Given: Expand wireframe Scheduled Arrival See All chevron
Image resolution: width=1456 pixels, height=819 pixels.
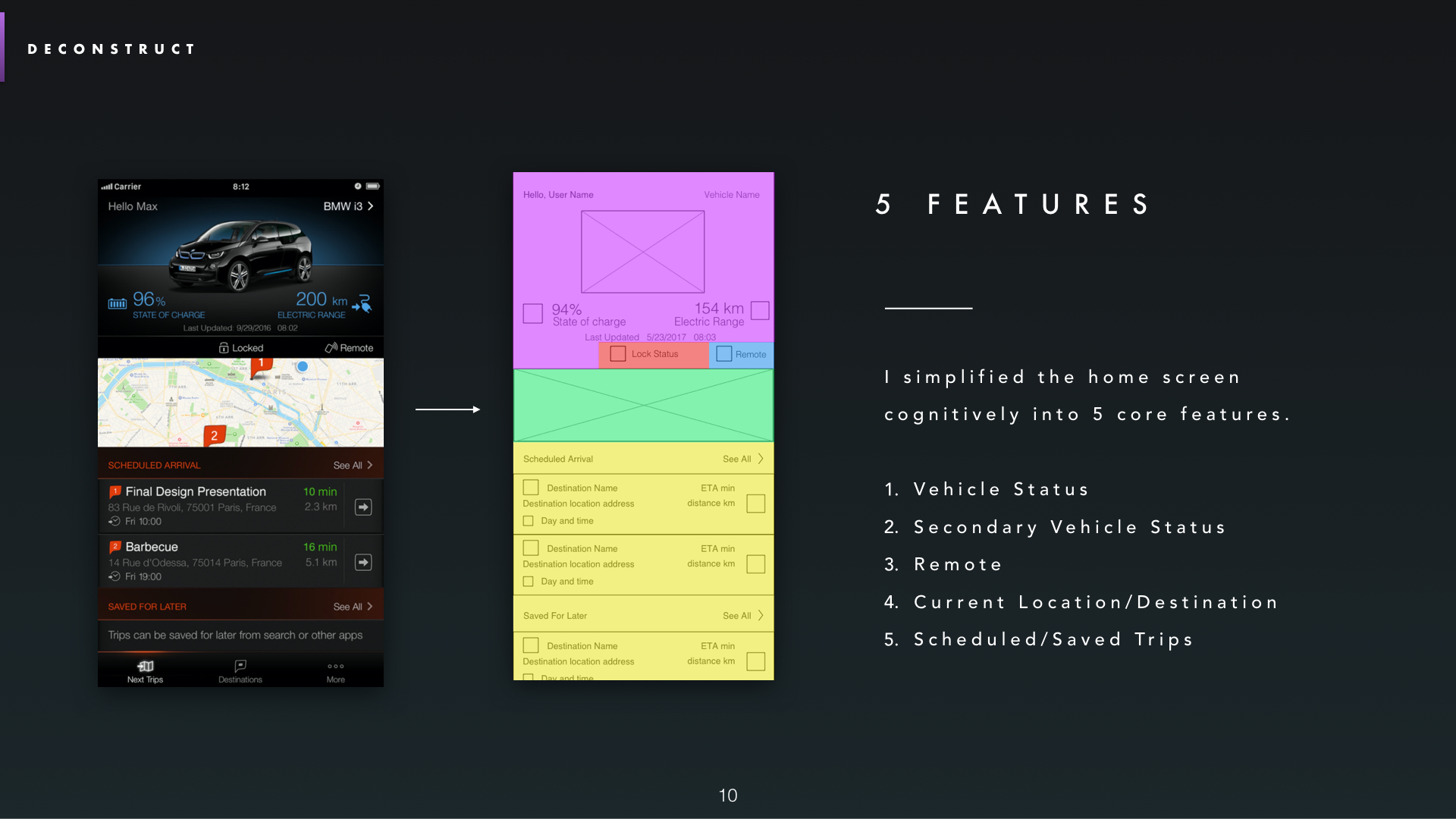Looking at the screenshot, I should coord(761,459).
